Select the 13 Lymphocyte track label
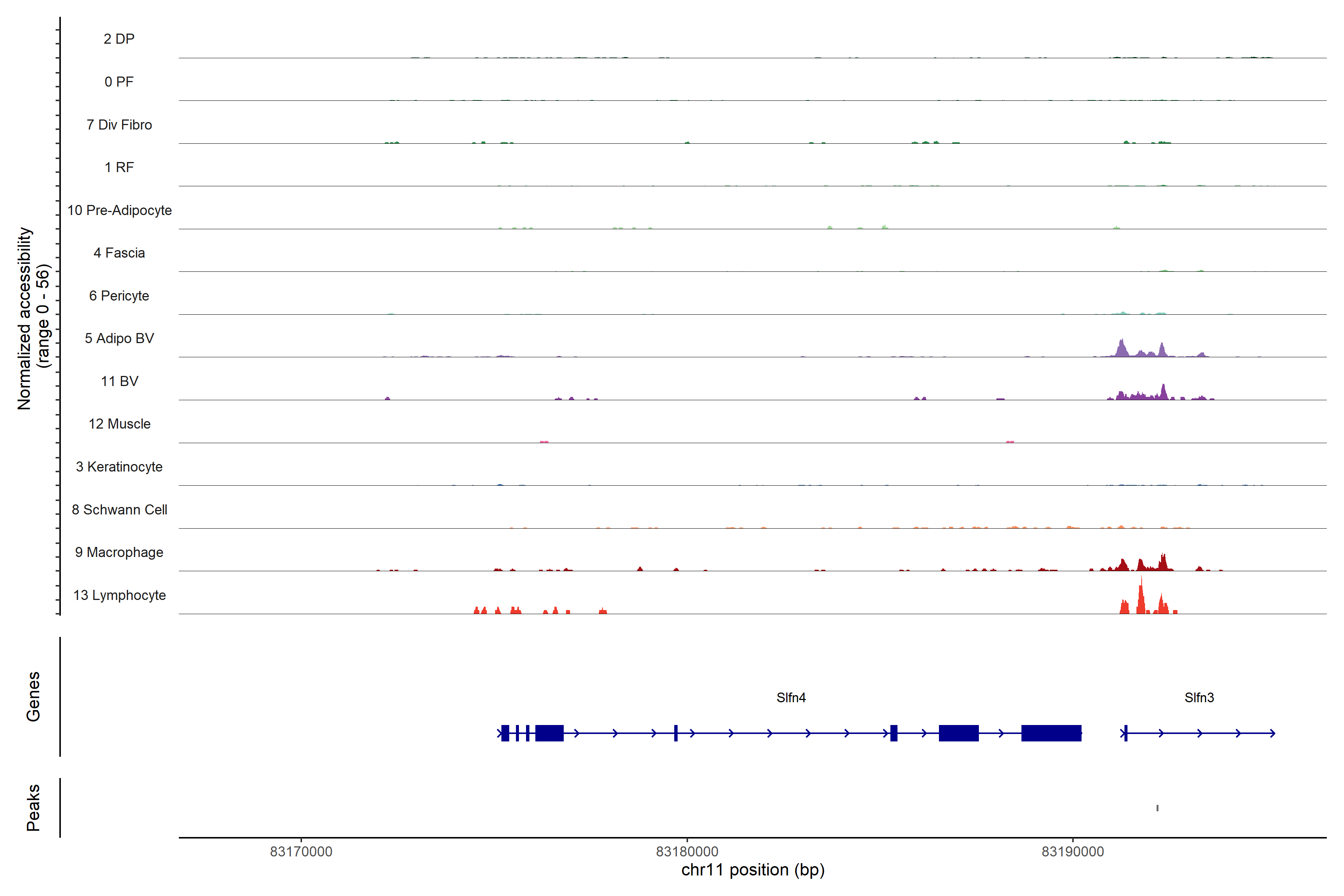This screenshot has width=1344, height=896. coord(119,595)
